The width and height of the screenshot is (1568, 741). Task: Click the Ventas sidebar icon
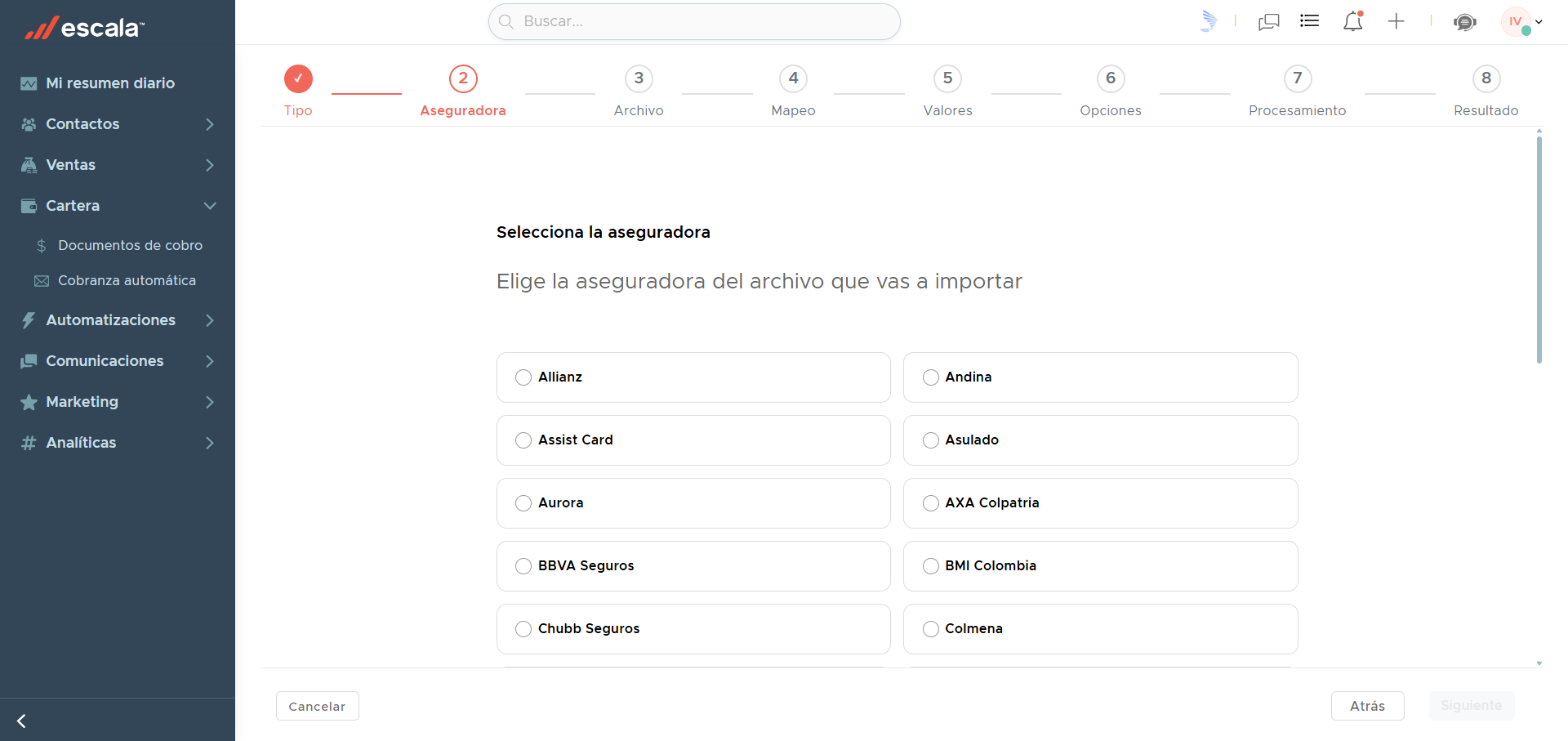point(29,165)
